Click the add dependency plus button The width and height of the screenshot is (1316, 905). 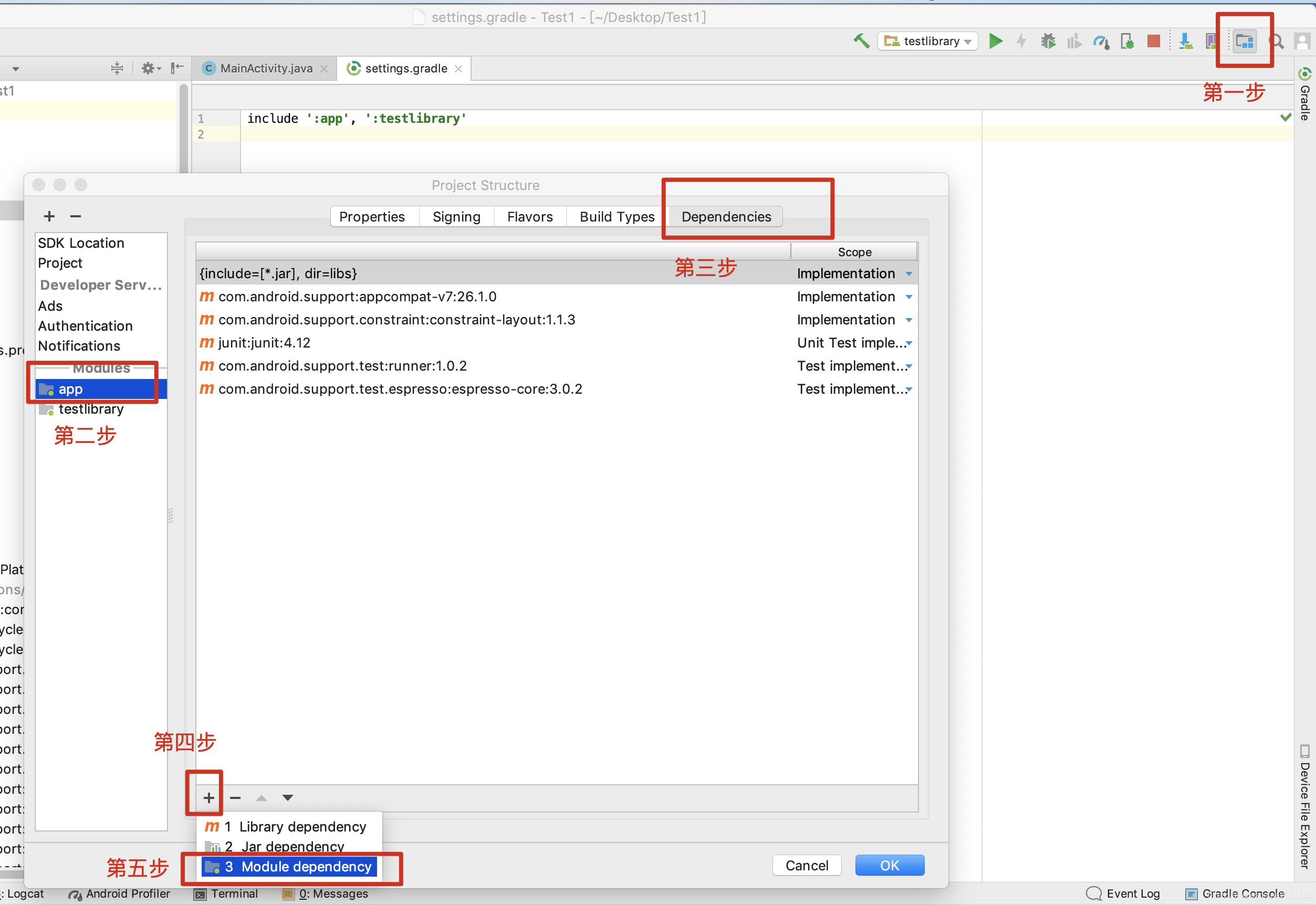(x=208, y=797)
